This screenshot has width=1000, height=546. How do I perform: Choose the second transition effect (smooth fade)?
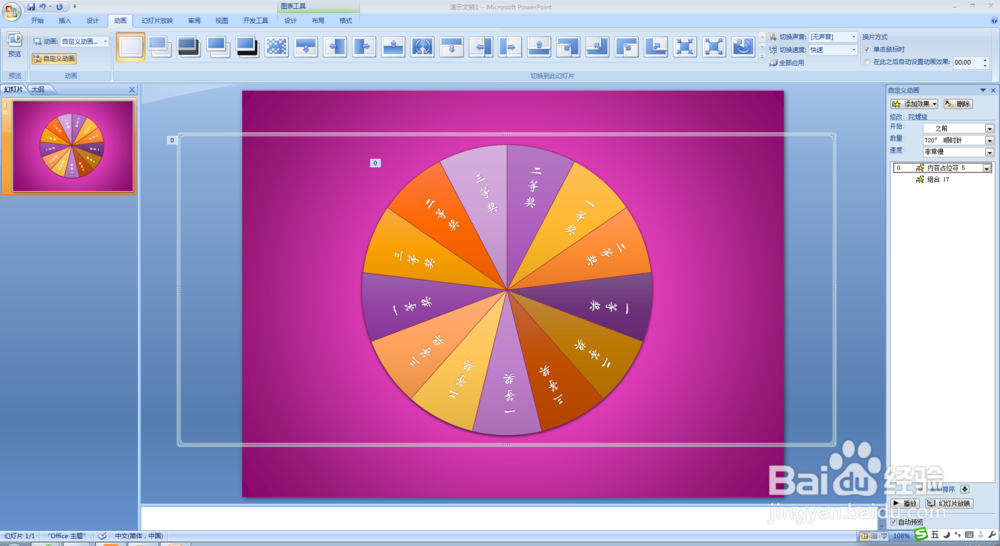(x=159, y=47)
